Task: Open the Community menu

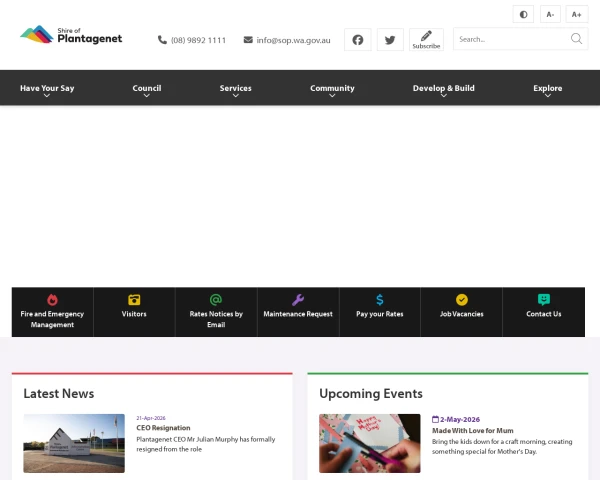Action: click(x=332, y=88)
